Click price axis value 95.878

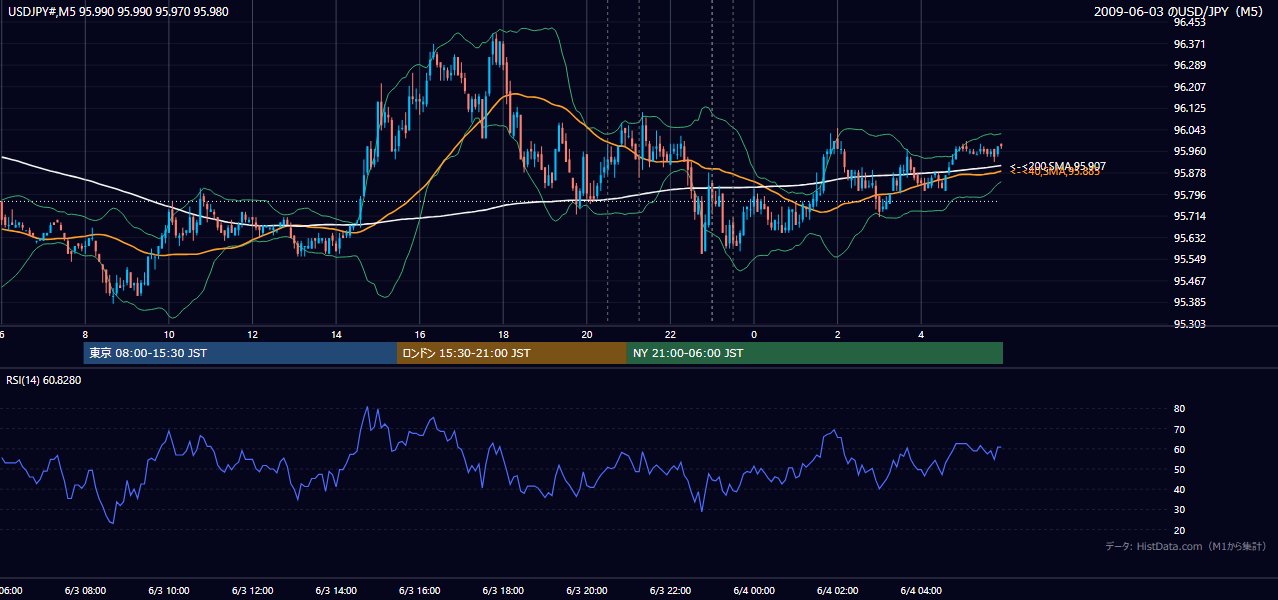(x=1189, y=173)
